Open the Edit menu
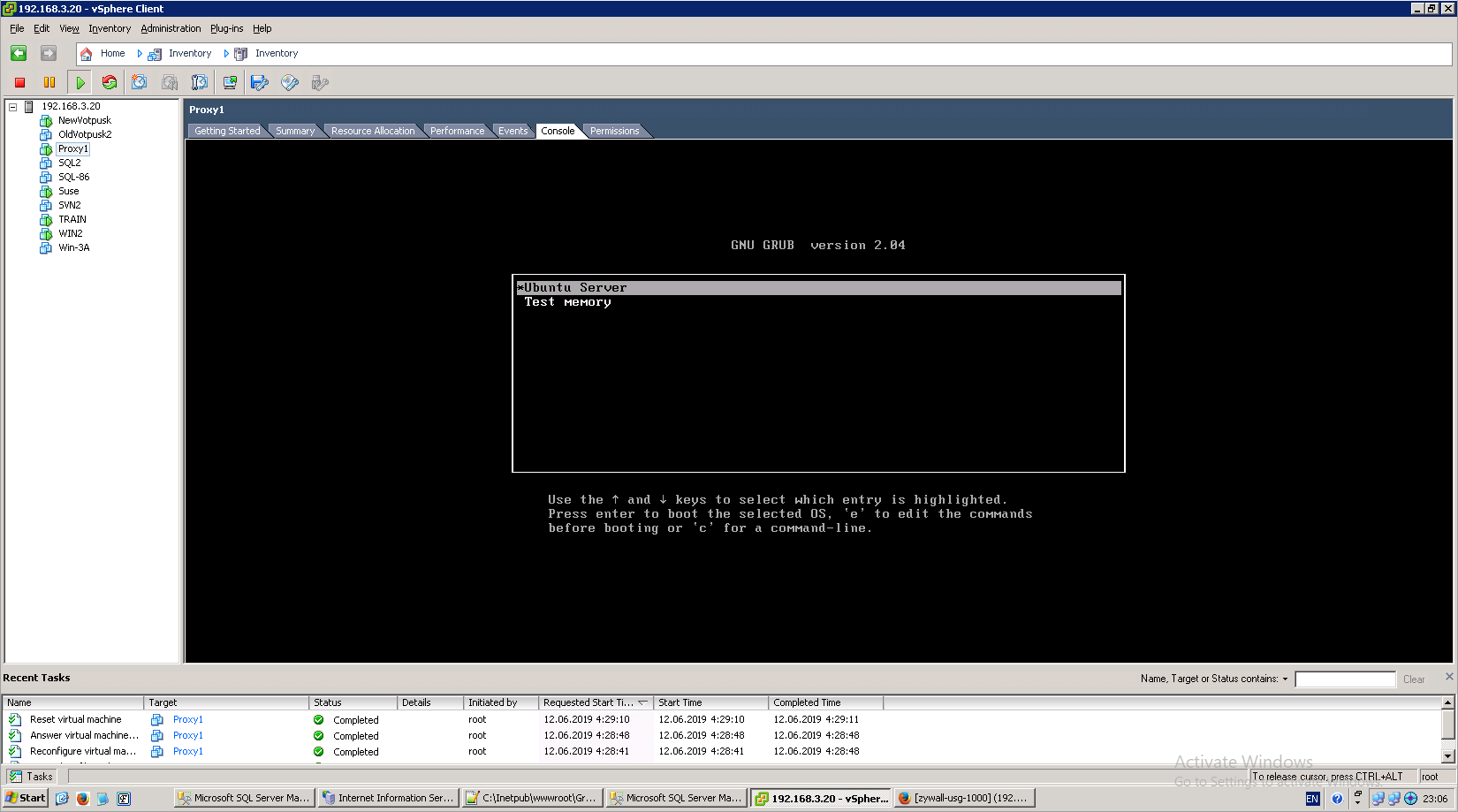The width and height of the screenshot is (1458, 812). coord(42,28)
